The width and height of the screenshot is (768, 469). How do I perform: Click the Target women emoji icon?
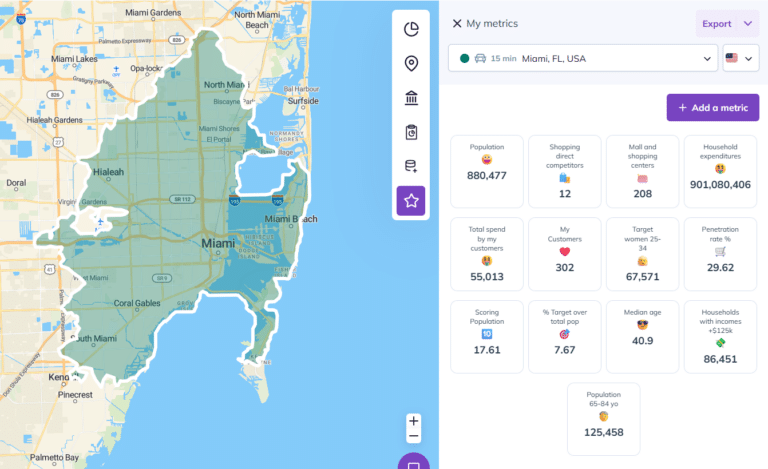643,261
